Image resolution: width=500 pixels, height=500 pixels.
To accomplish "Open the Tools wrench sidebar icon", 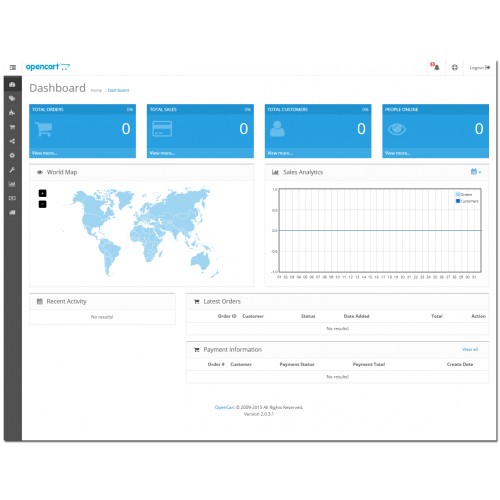I will [12, 170].
